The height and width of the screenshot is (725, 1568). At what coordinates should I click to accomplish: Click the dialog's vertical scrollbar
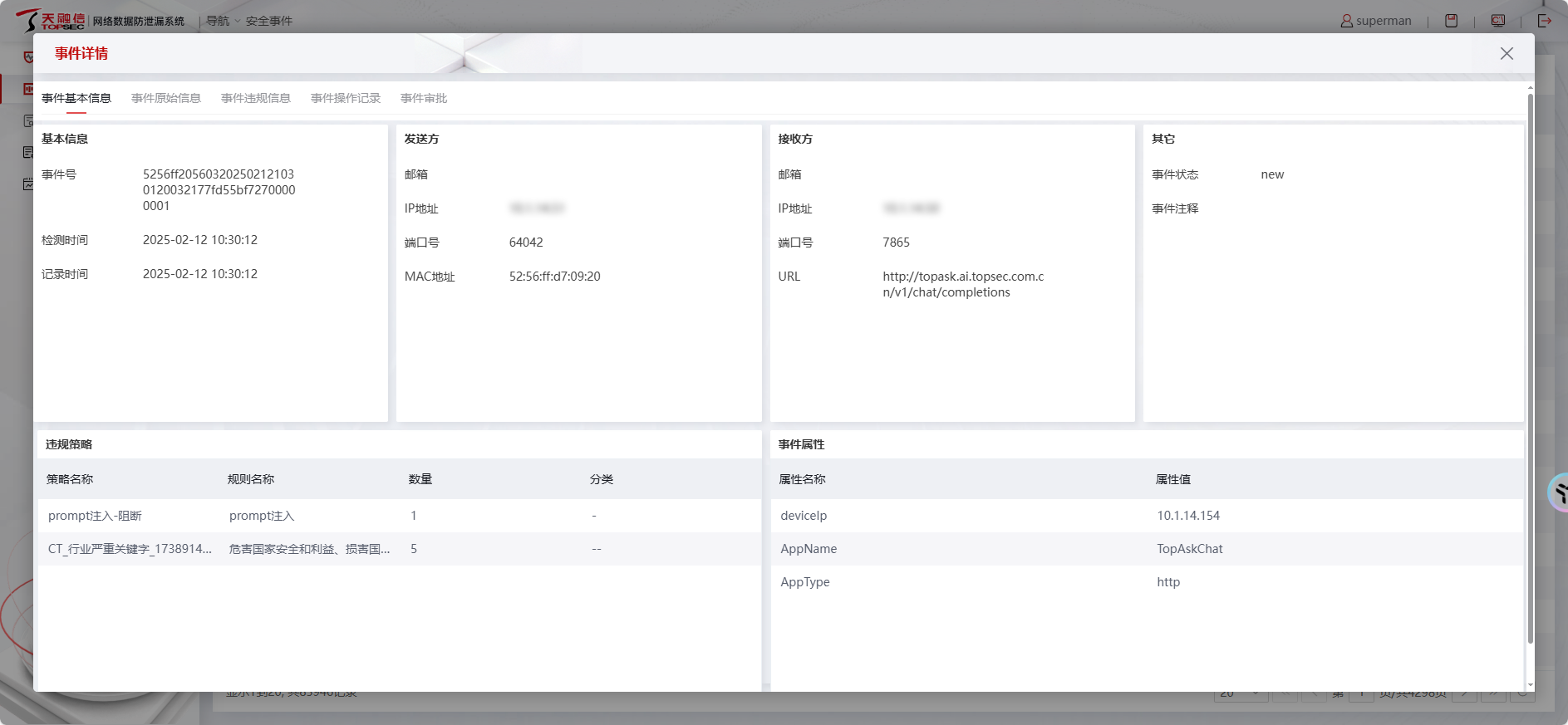1530,365
